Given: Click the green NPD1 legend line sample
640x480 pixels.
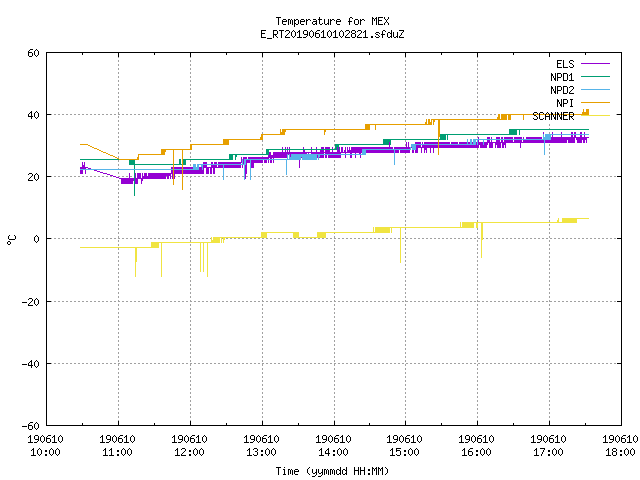Looking at the screenshot, I should [x=595, y=76].
